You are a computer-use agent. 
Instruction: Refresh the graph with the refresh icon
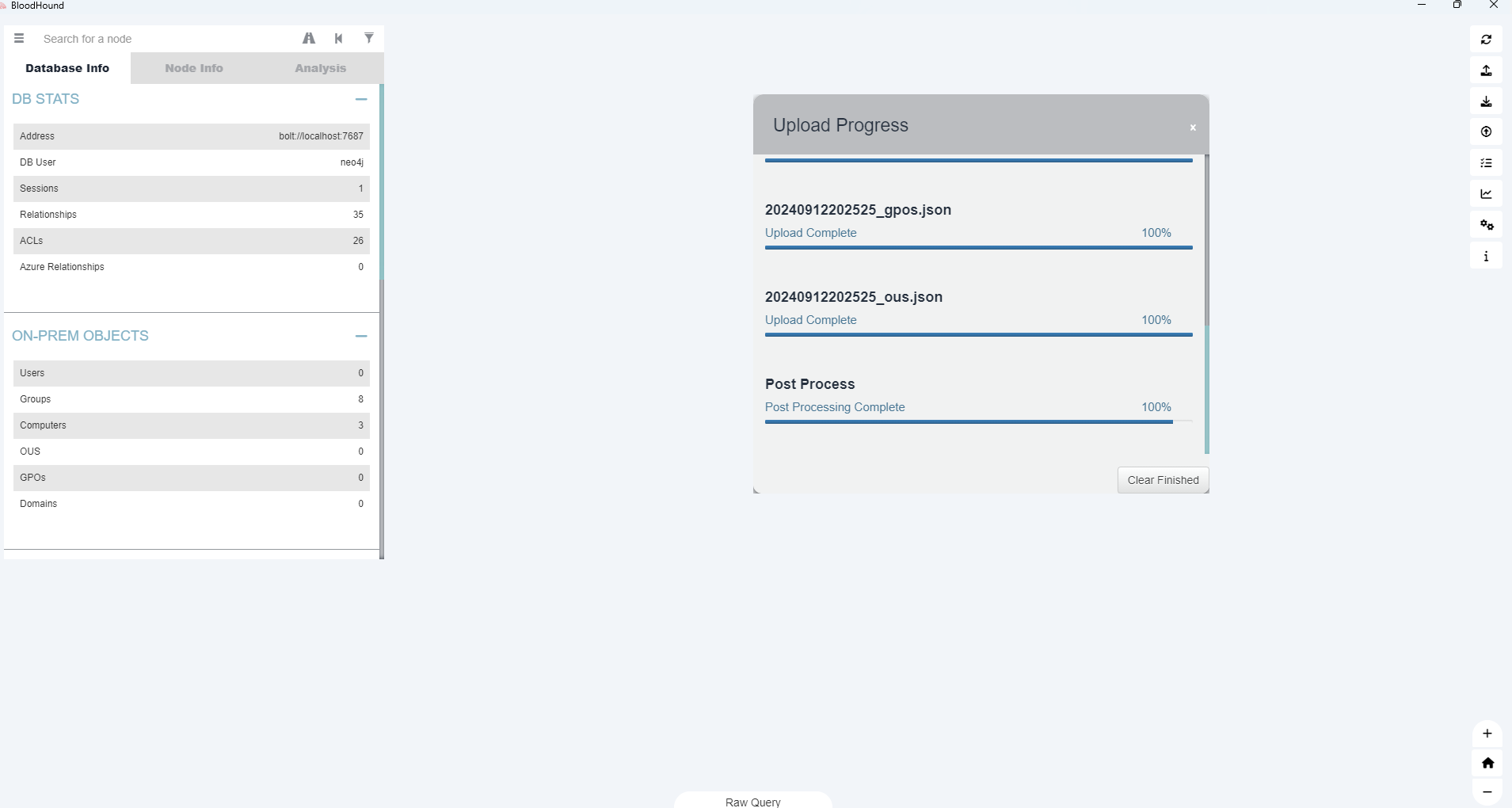tap(1486, 40)
